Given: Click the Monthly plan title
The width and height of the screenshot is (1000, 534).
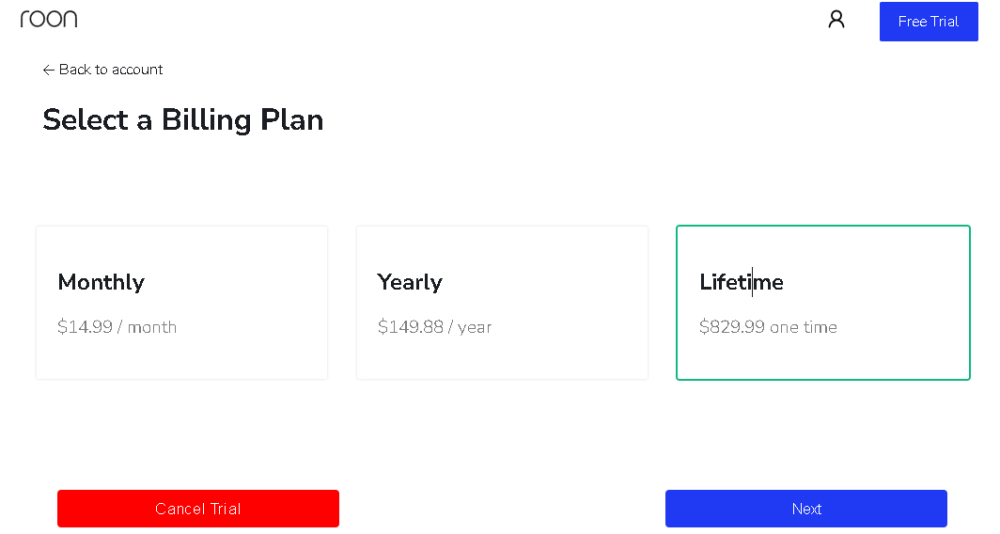Looking at the screenshot, I should [x=101, y=282].
